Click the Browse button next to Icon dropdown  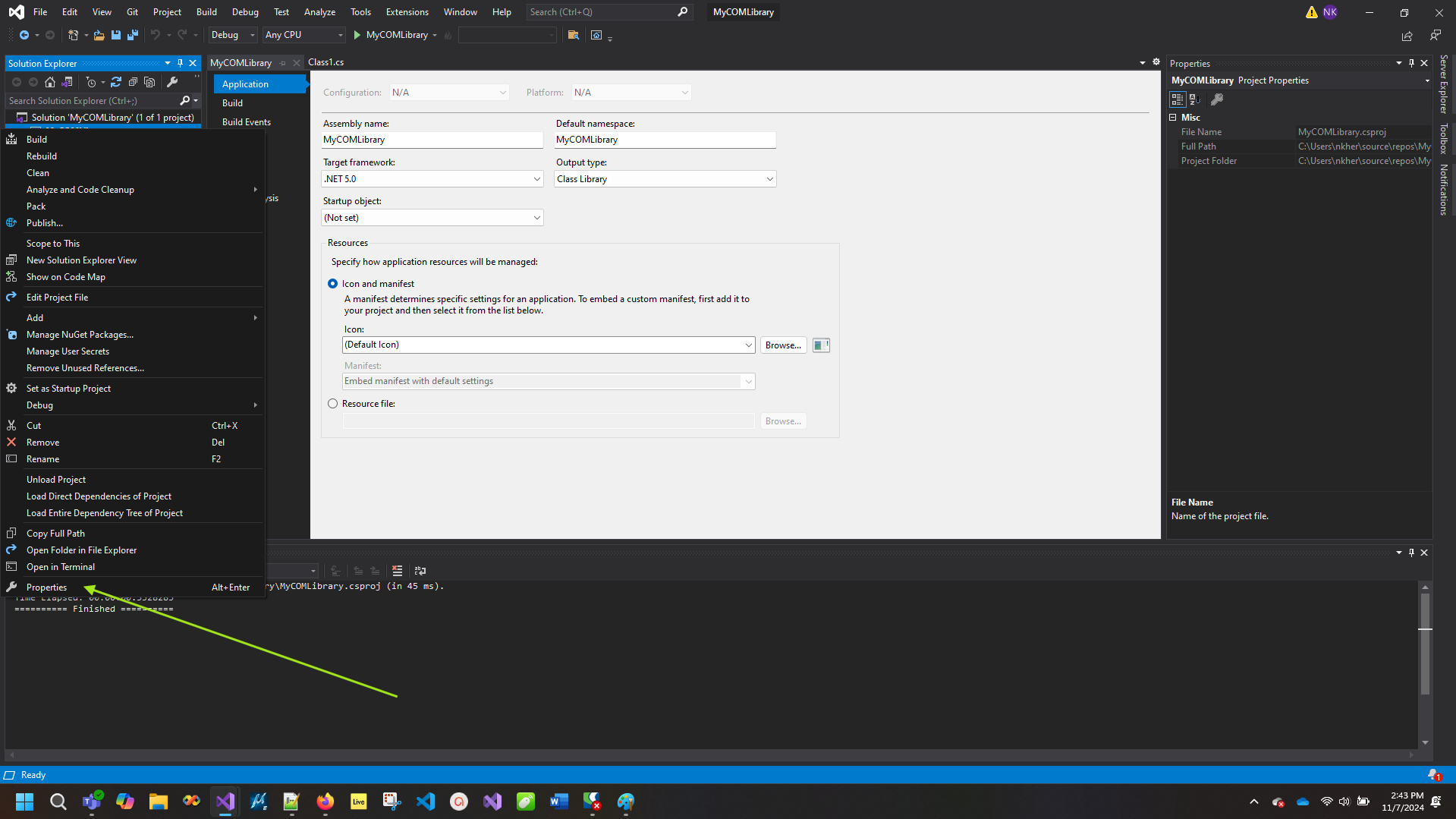tap(783, 345)
